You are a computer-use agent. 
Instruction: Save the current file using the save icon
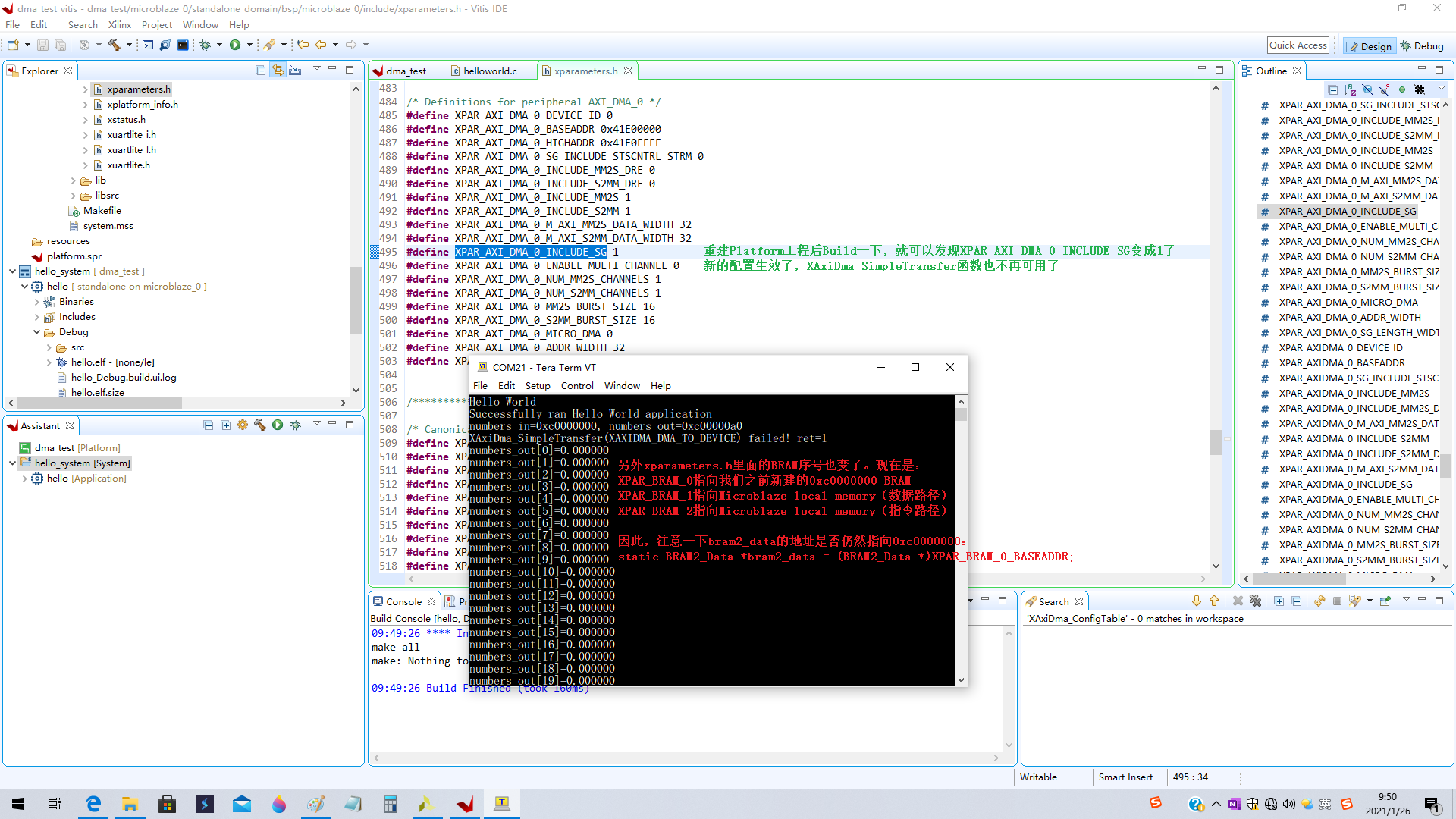[42, 45]
